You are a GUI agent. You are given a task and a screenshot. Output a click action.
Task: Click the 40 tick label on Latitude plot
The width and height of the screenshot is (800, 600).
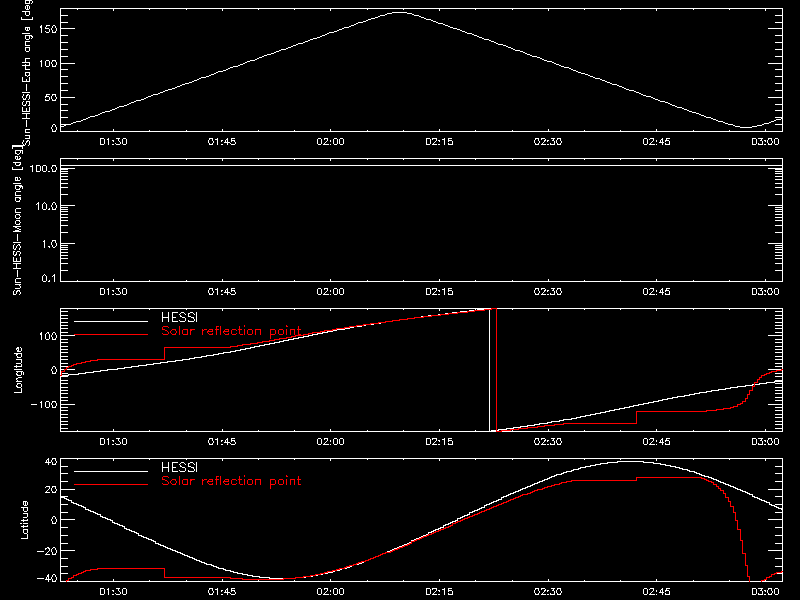[51, 462]
